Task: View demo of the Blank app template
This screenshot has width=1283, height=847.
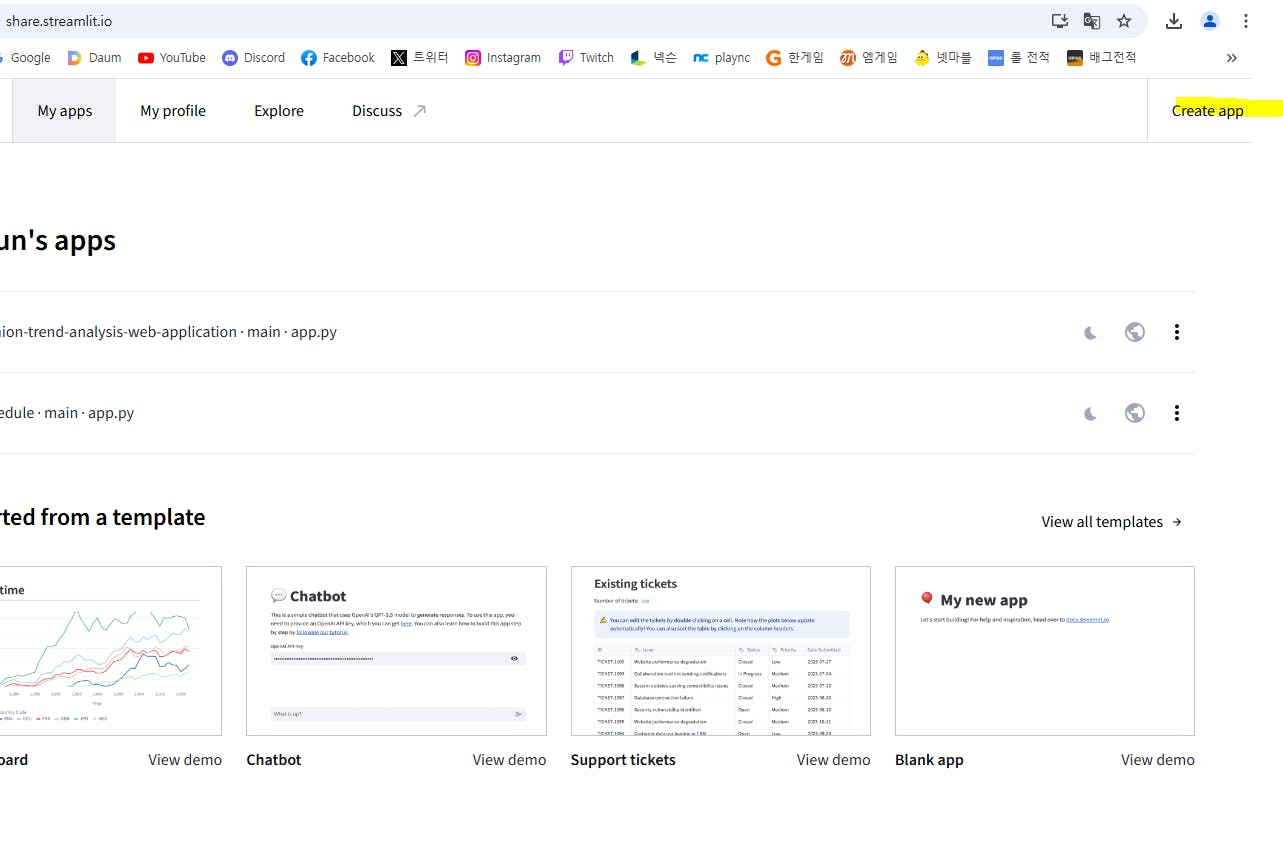Action: coord(1158,760)
